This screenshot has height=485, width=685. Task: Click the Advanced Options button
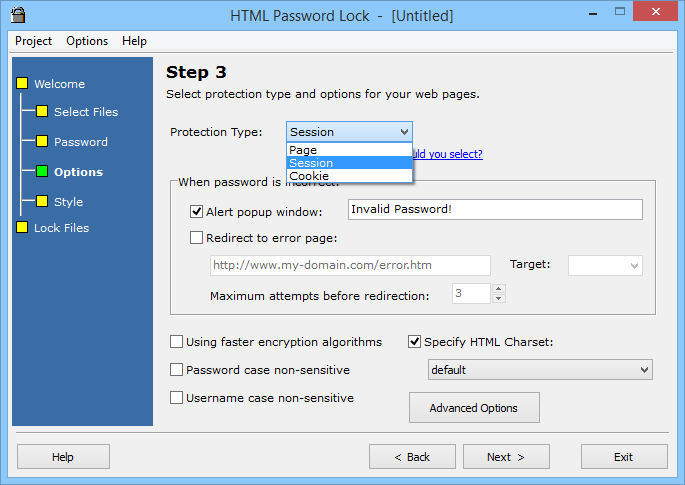click(474, 408)
